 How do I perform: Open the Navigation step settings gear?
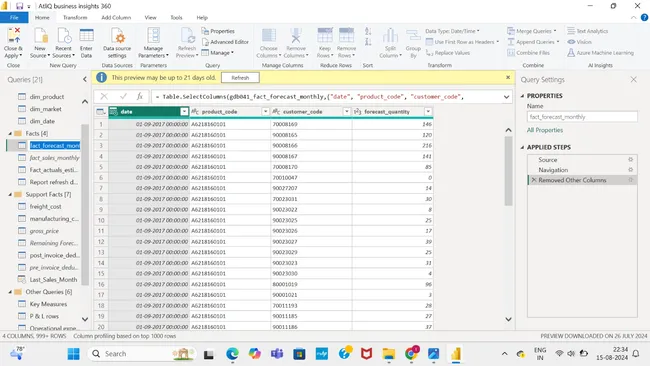tap(631, 170)
